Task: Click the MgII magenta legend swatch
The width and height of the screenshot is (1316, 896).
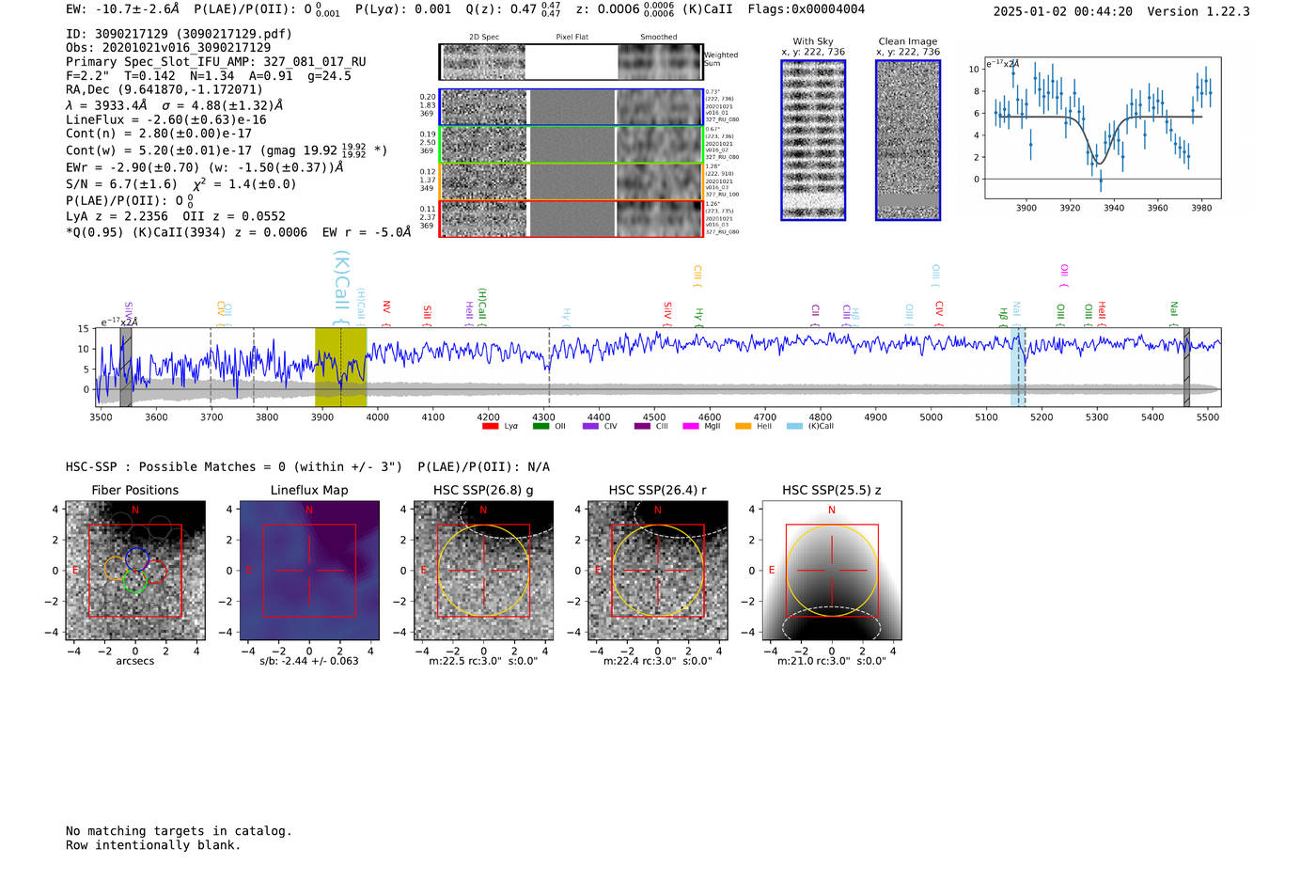Action: coord(691,426)
